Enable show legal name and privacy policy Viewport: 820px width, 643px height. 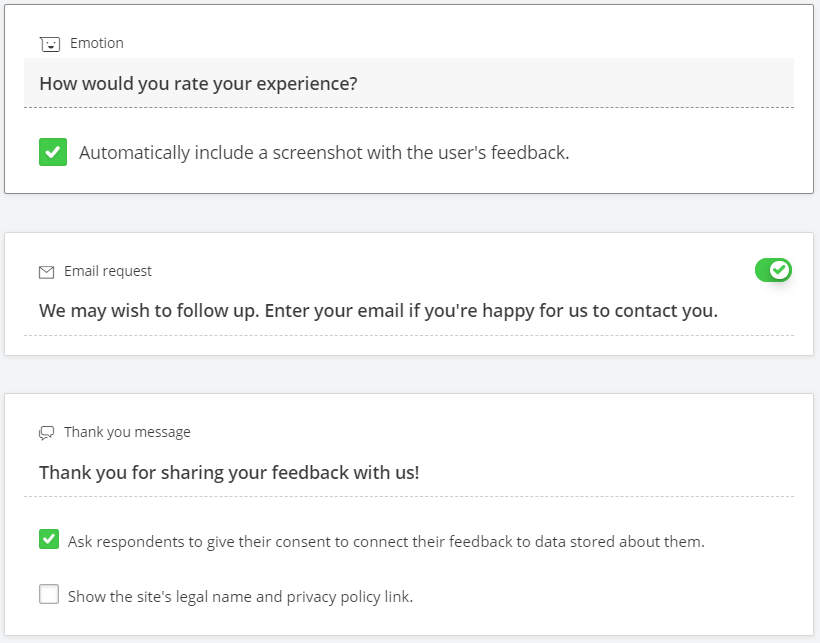click(x=49, y=594)
